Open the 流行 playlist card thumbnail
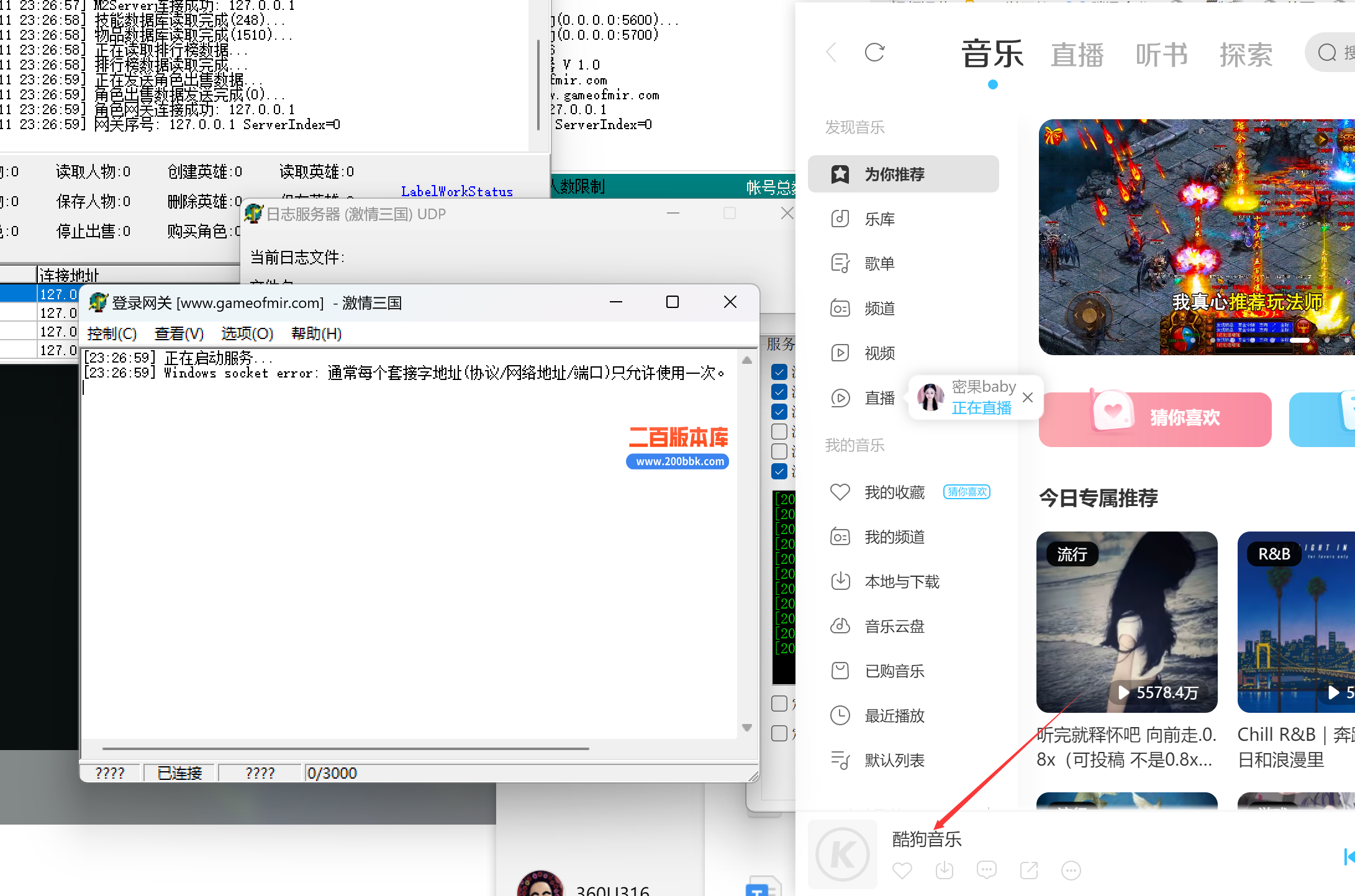The width and height of the screenshot is (1355, 896). [x=1127, y=622]
